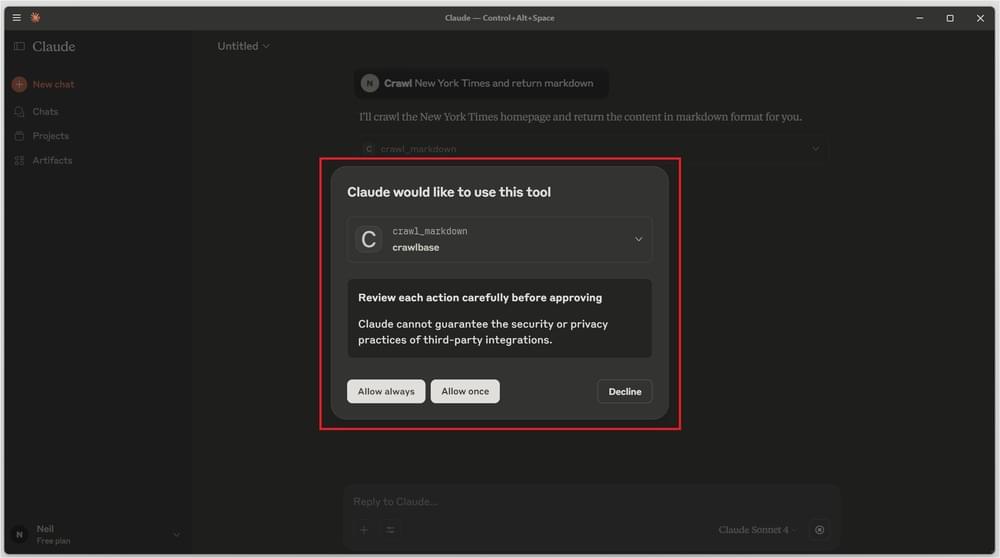Collapse the sidebar using panel icon
The image size is (1000, 558).
click(19, 47)
